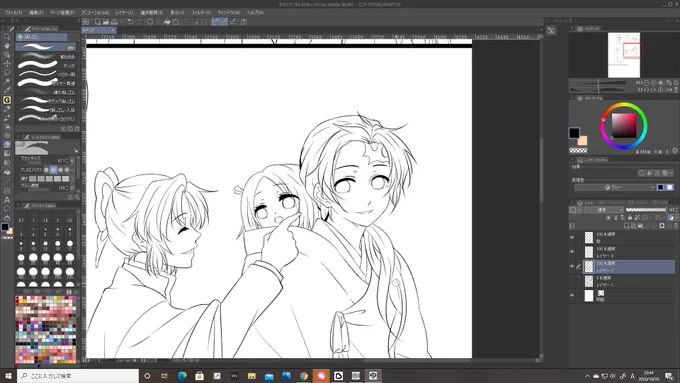The image size is (680, 383).
Task: Select the Gradient tool in the toolbox
Action: pos(7,153)
